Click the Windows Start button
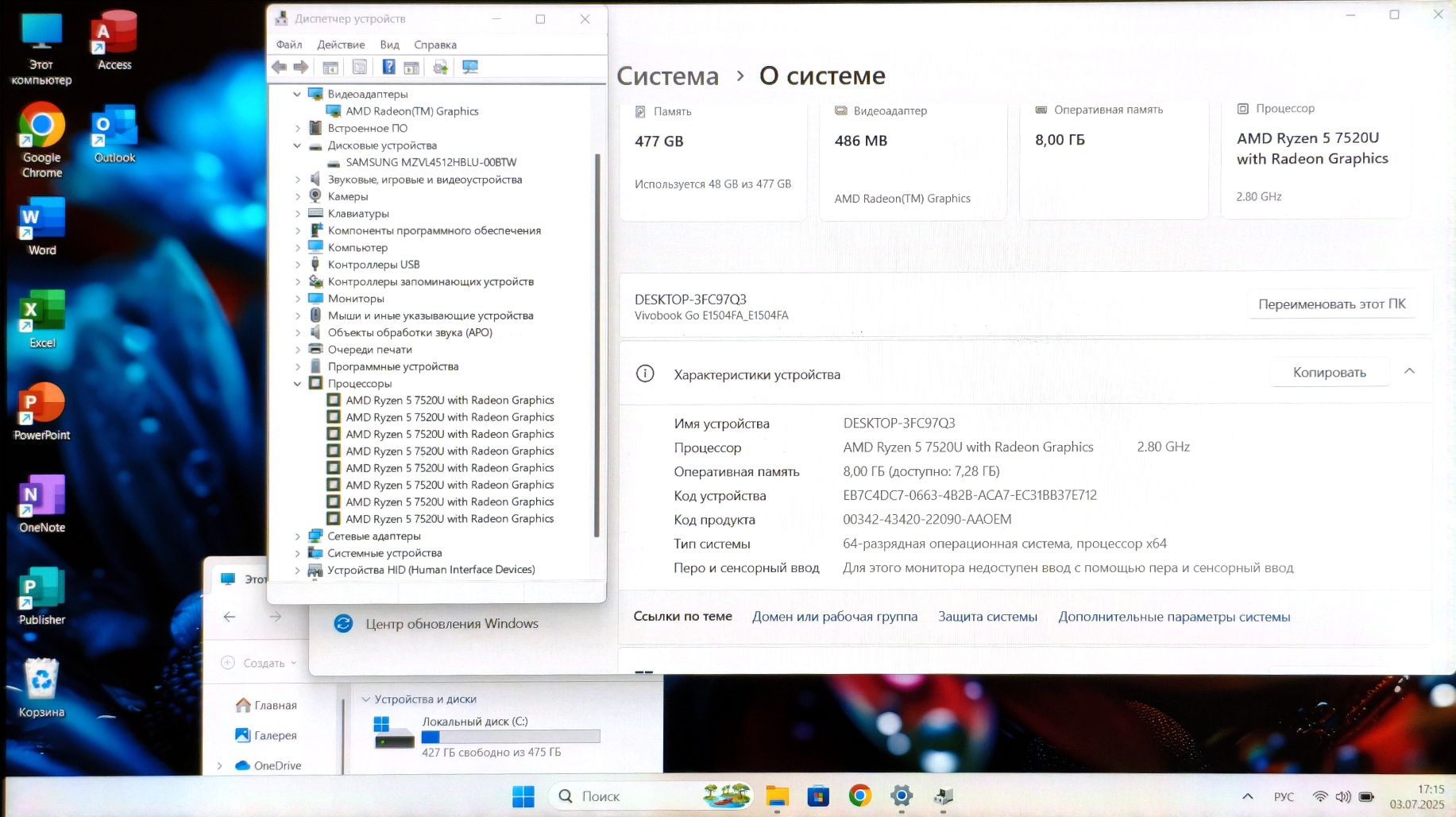The width and height of the screenshot is (1456, 817). [x=523, y=796]
